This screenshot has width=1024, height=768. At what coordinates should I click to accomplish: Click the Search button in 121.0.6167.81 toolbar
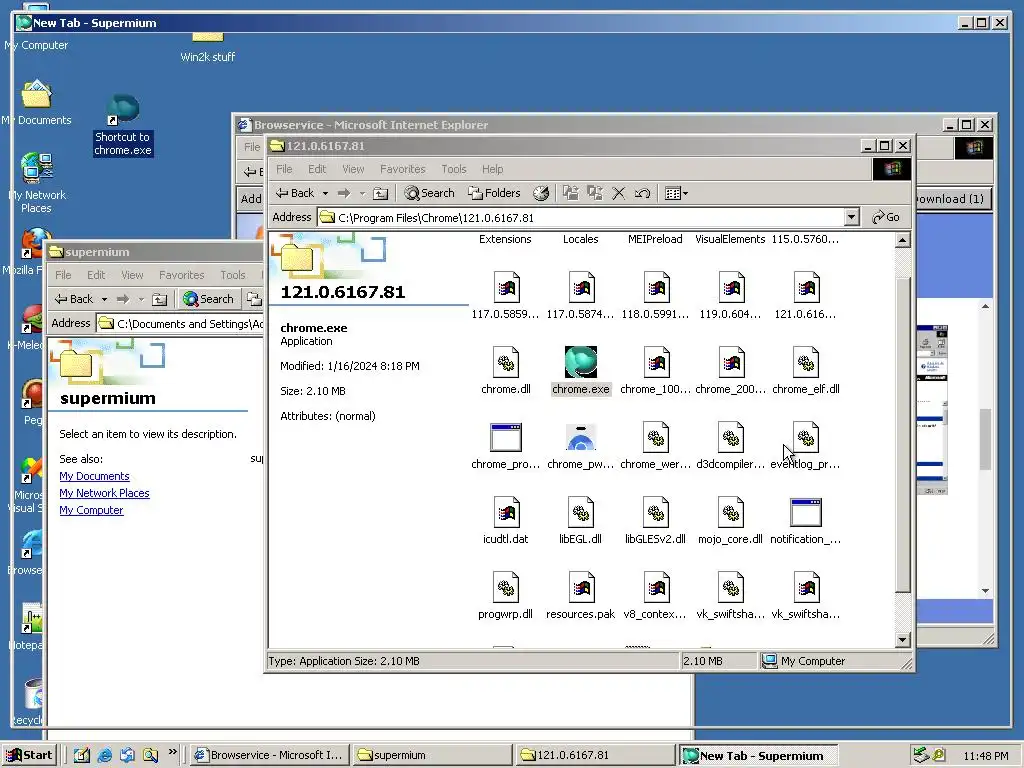click(x=429, y=193)
